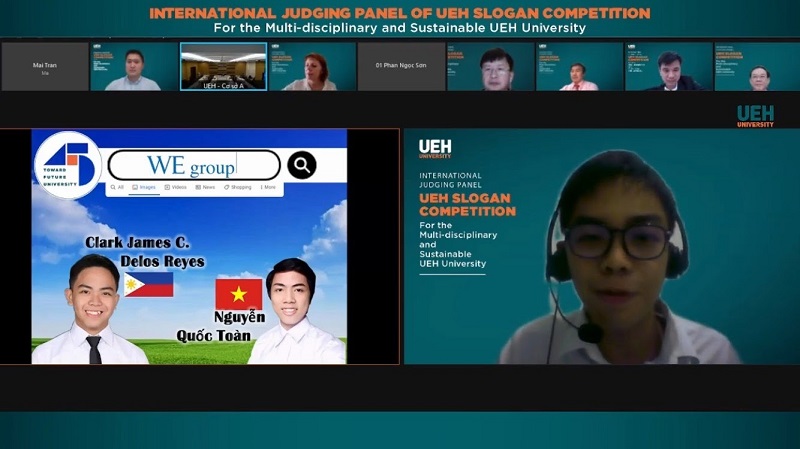Screen dimensions: 800x449
Task: Click the magnifying glass search icon
Action: click(x=302, y=165)
